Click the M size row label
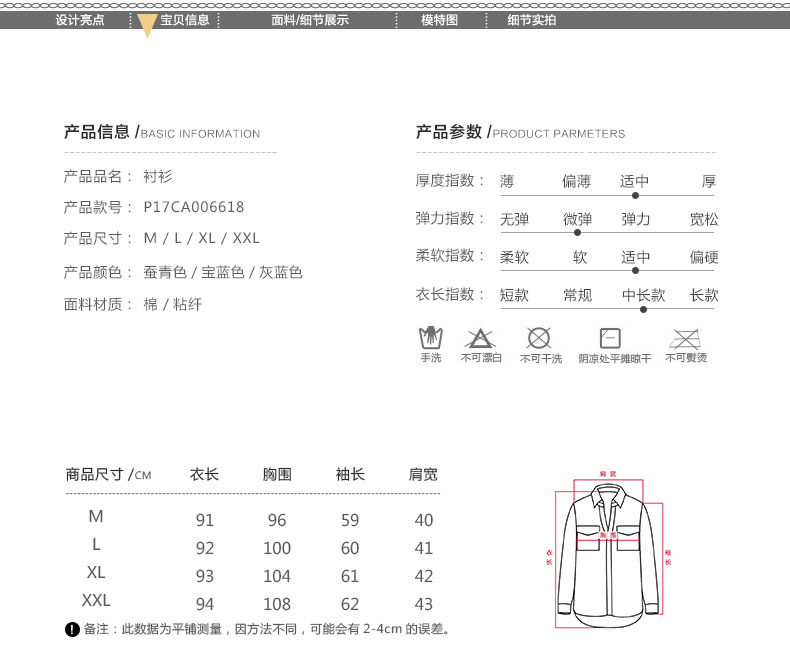 tap(96, 516)
